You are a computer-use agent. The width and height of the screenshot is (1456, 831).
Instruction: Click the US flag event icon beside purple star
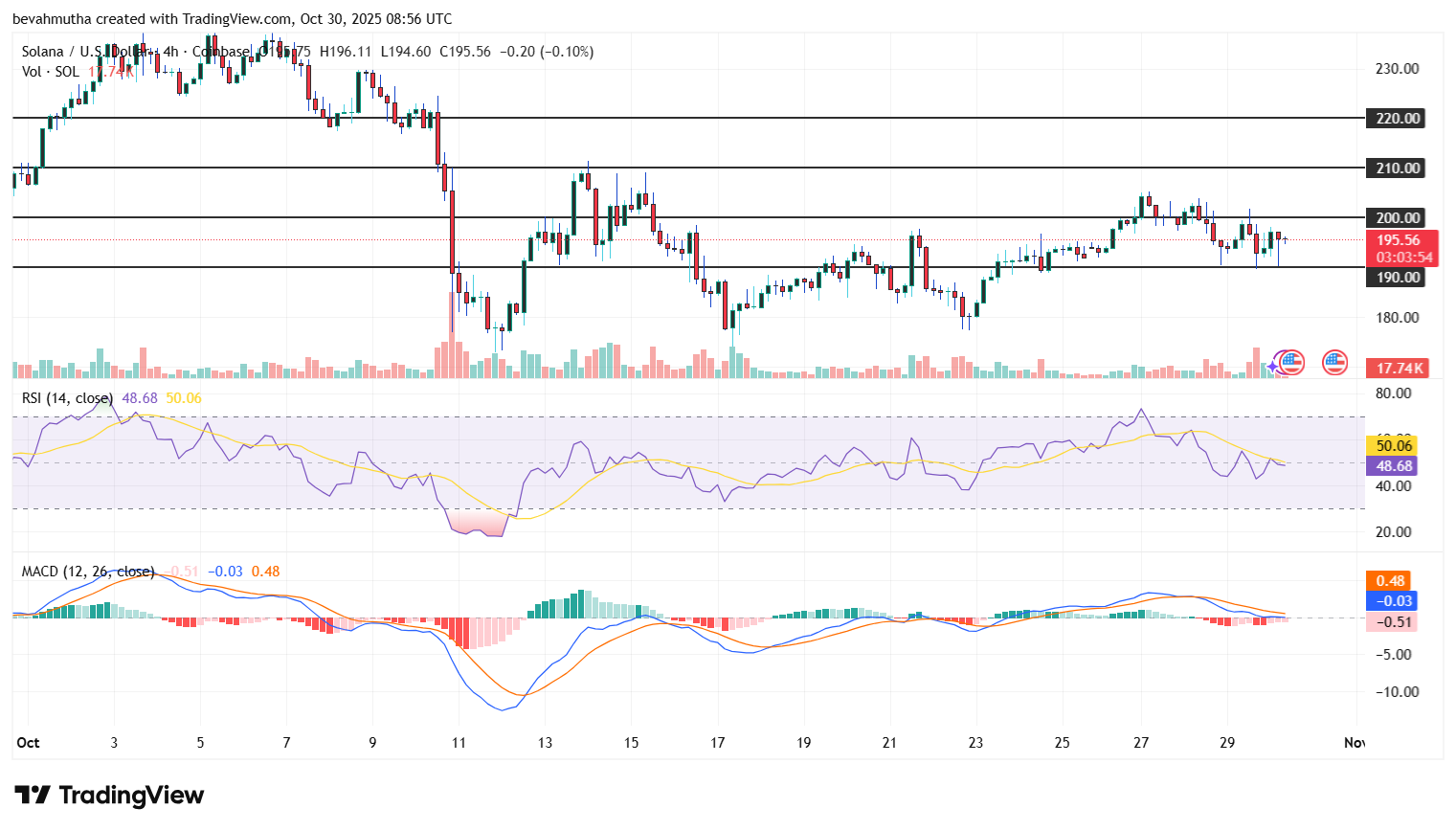tap(1291, 363)
